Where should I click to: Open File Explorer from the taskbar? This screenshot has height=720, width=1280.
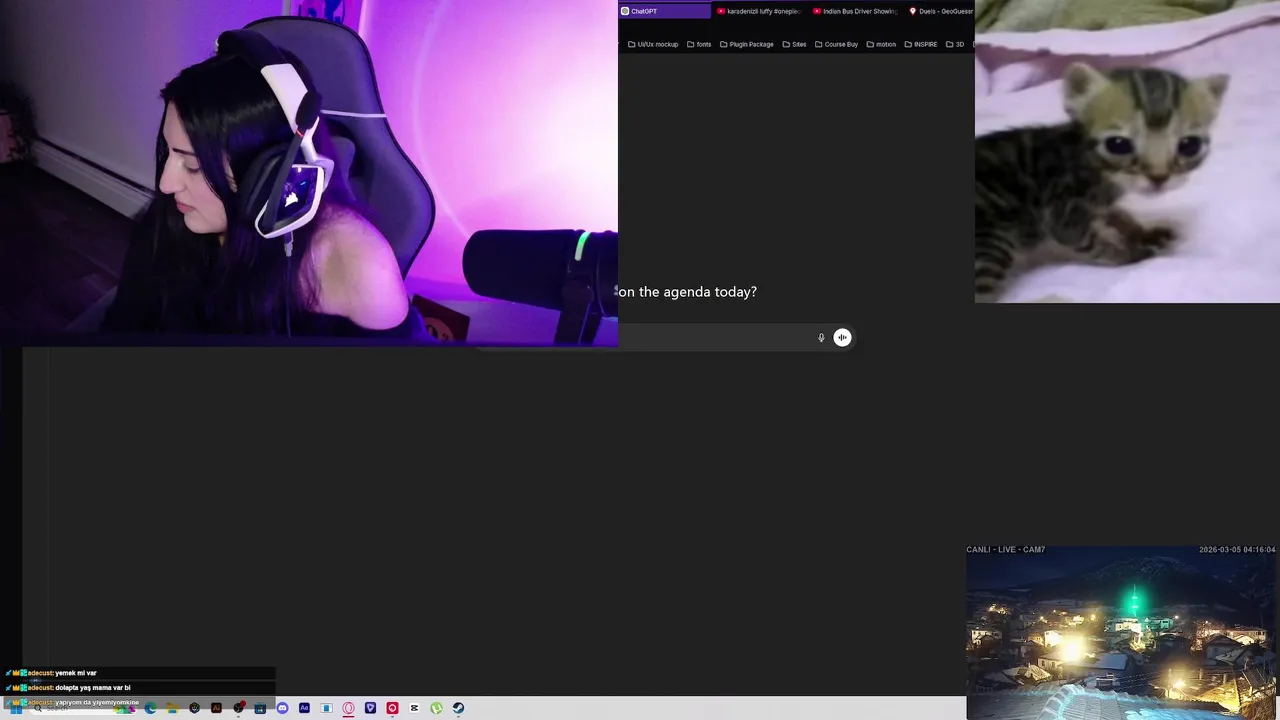click(172, 708)
